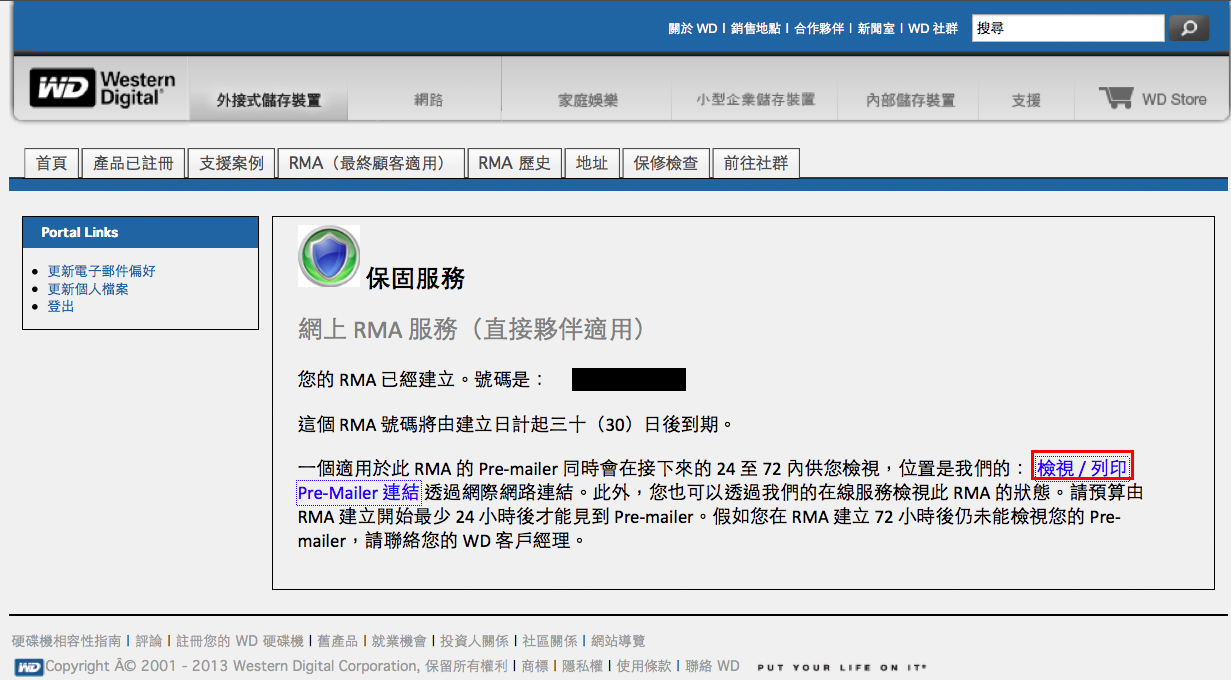The height and width of the screenshot is (680, 1231).
Task: Switch to 產品已註冊 tab
Action: 133,163
